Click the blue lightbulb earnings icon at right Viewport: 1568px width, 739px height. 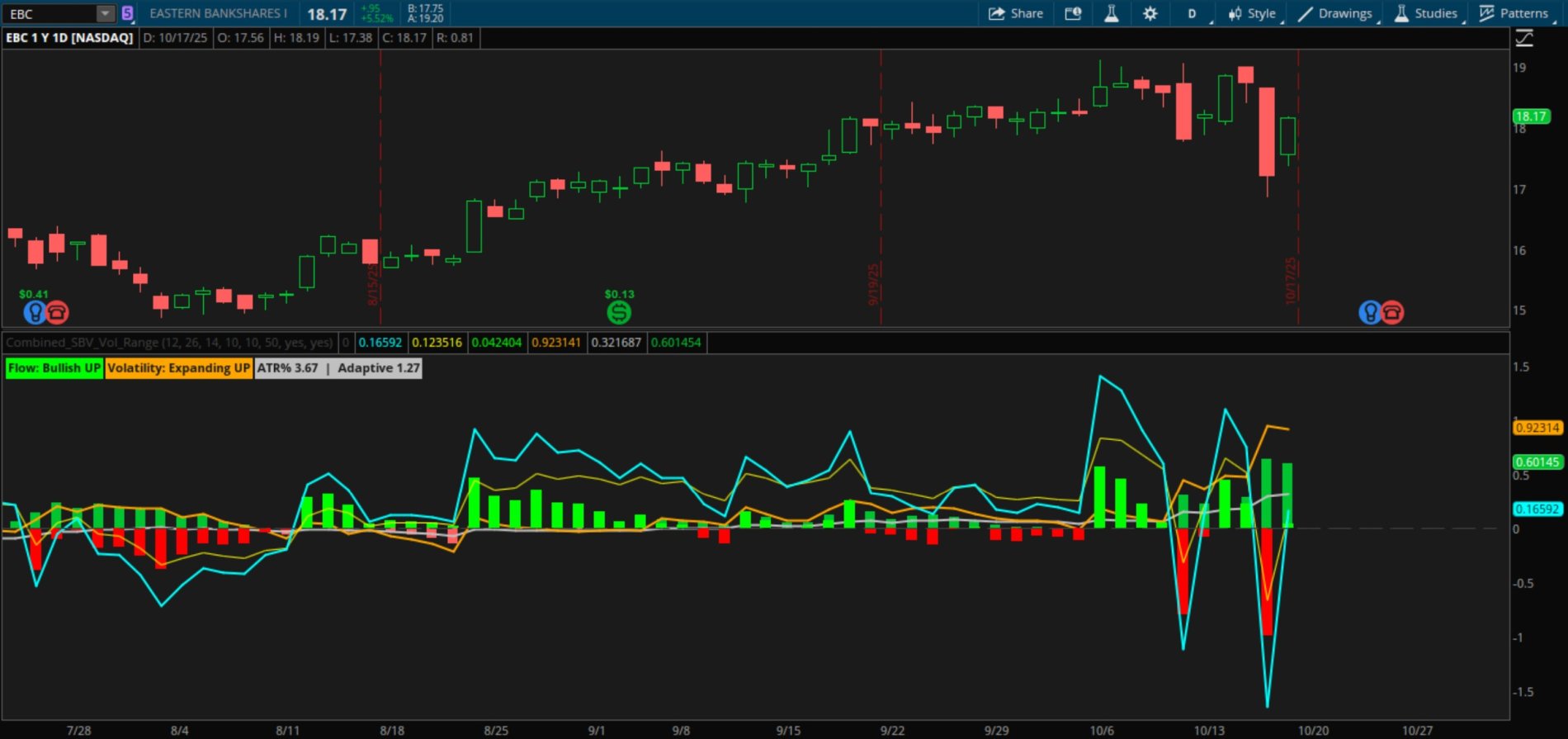[1370, 312]
